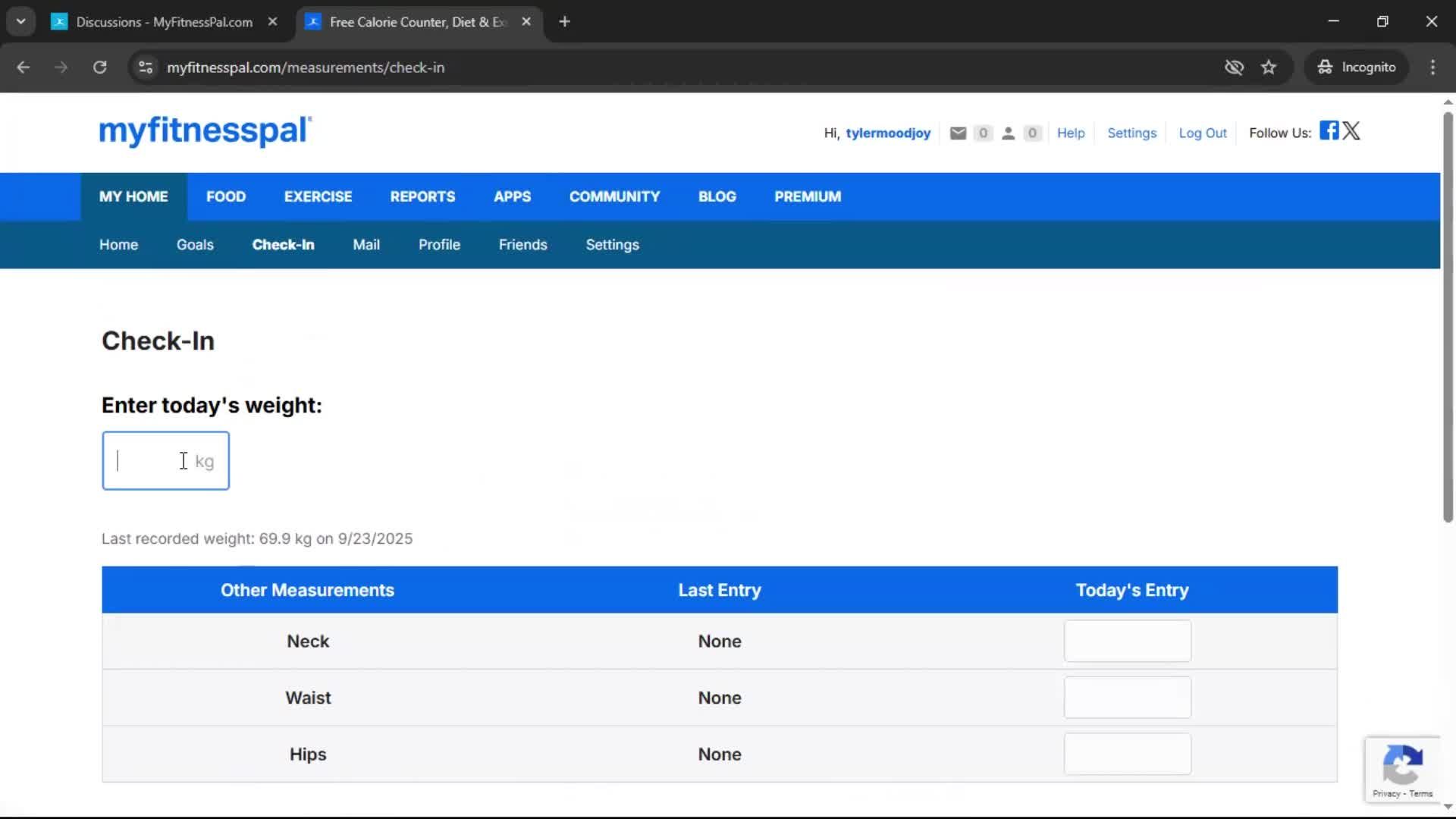The image size is (1456, 819).
Task: Open the FOOD menu
Action: [x=226, y=196]
